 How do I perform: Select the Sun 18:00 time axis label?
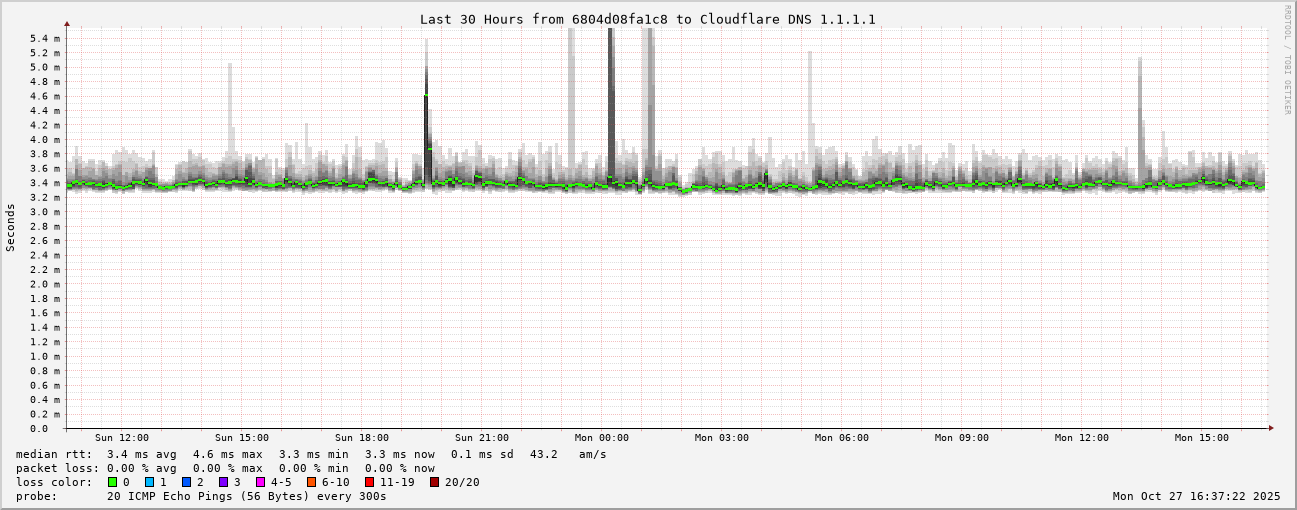coord(362,438)
